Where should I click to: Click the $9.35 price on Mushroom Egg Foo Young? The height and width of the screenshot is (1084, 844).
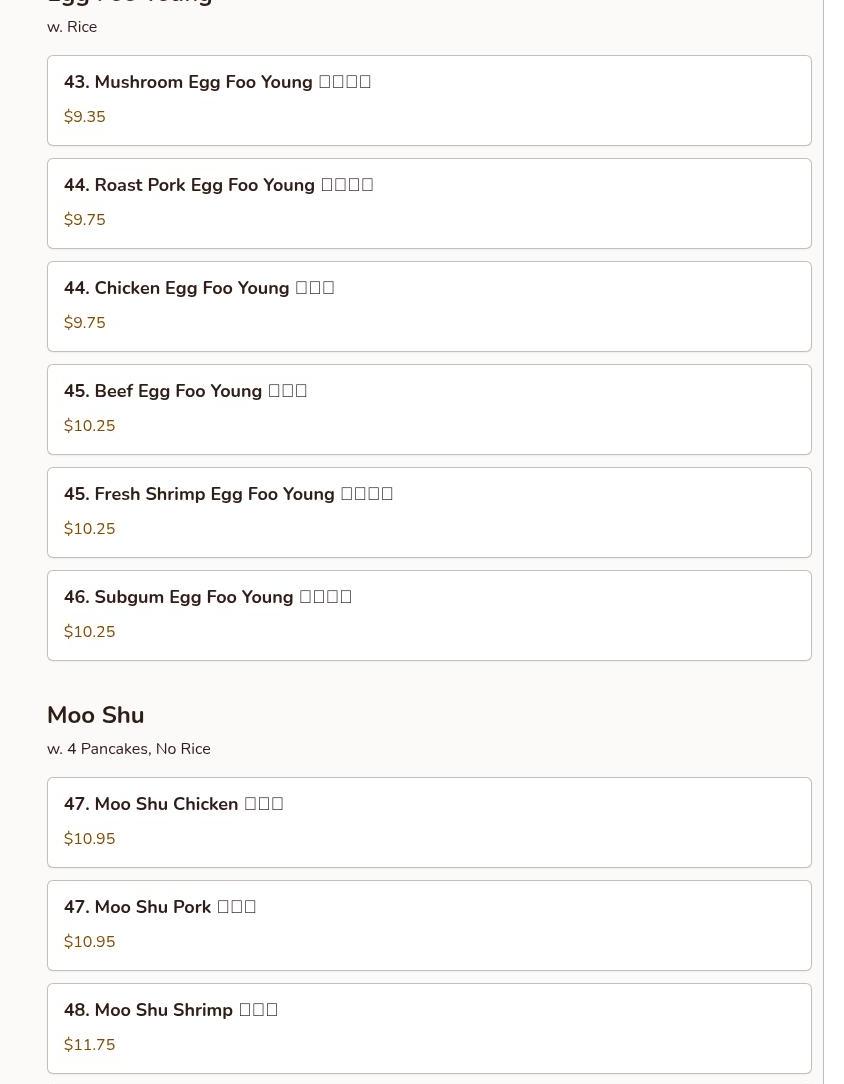[x=84, y=116]
